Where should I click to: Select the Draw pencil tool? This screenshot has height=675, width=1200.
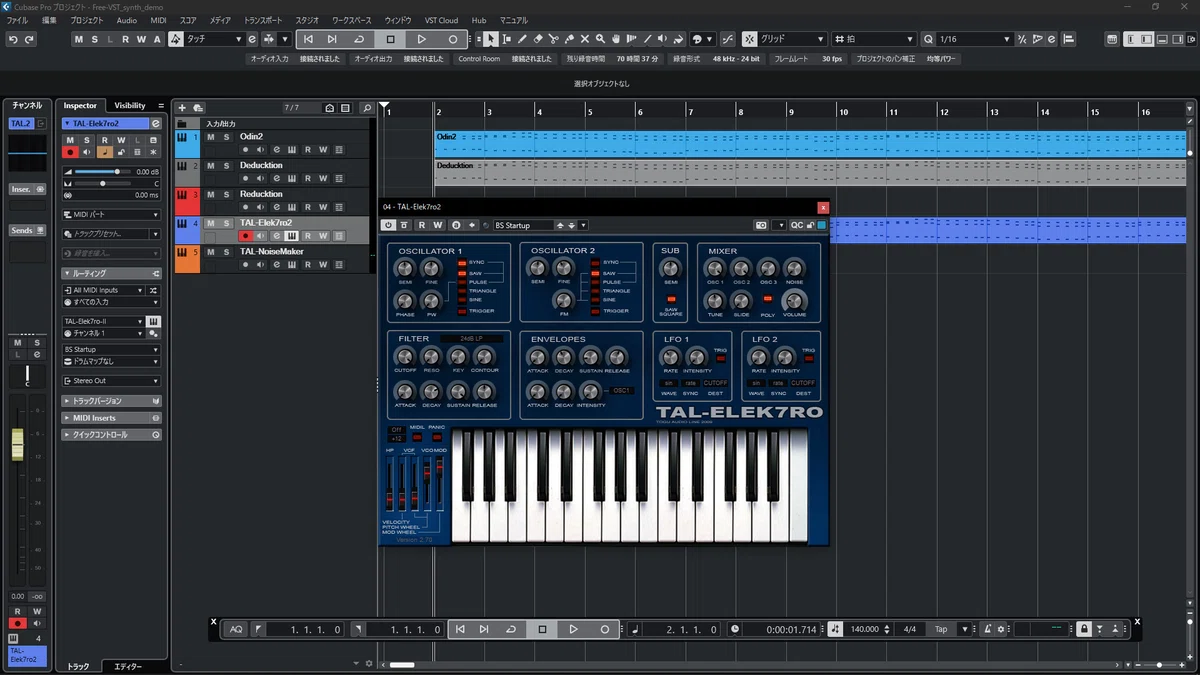coord(521,39)
